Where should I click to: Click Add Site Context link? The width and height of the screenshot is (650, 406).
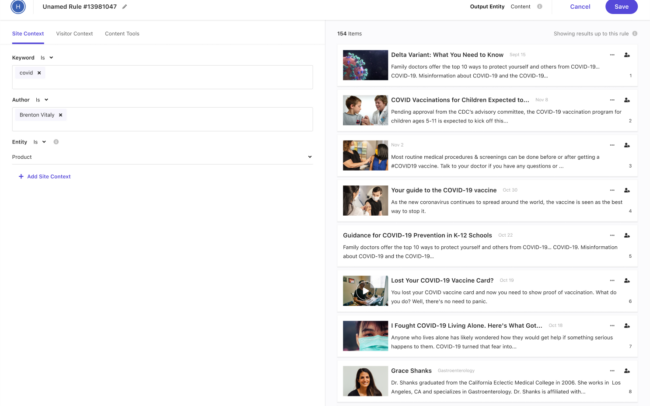44,176
